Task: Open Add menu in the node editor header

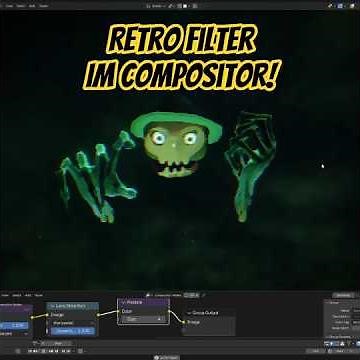Action: click(28, 295)
